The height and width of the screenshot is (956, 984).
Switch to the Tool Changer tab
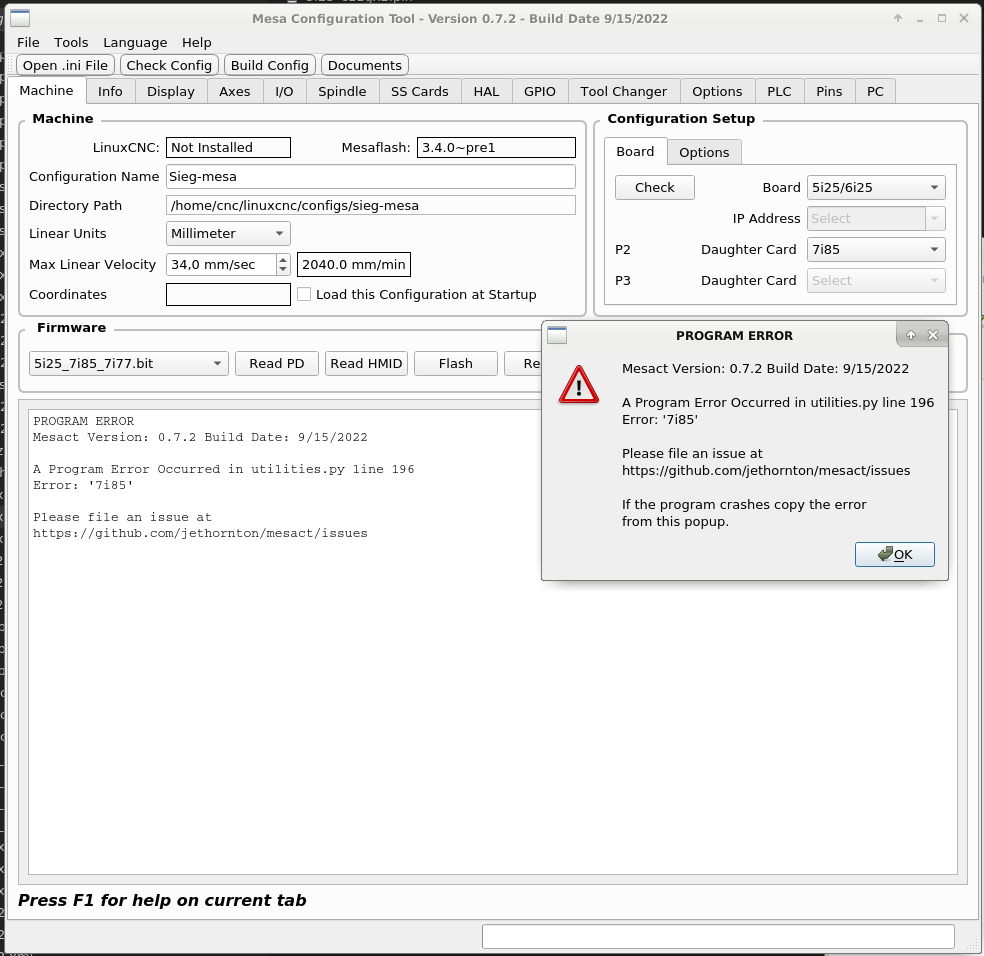click(624, 92)
